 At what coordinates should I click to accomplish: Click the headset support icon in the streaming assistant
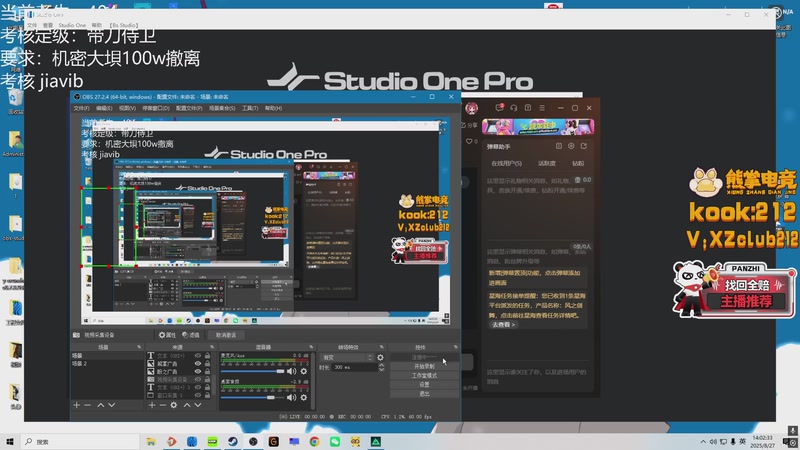tap(514, 108)
